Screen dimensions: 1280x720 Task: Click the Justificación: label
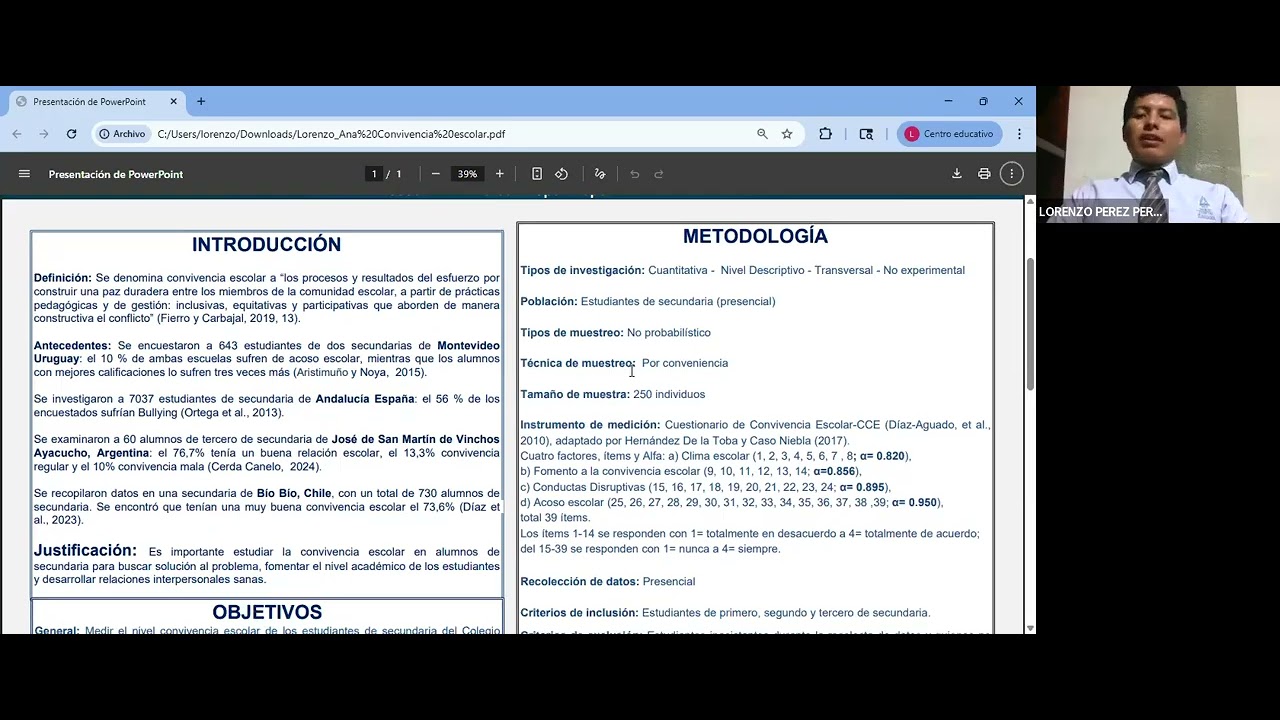85,550
